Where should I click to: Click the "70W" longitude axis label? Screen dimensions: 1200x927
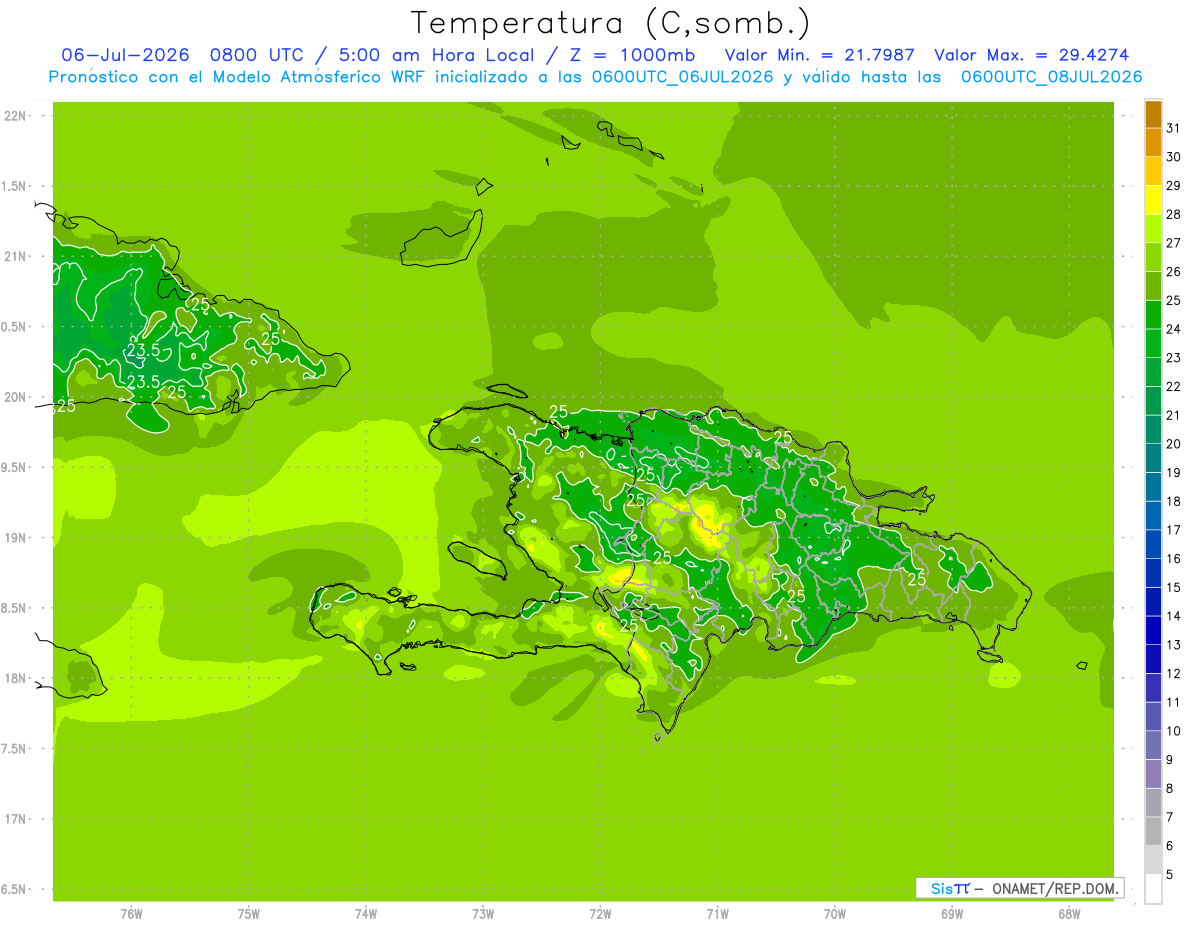pos(835,914)
